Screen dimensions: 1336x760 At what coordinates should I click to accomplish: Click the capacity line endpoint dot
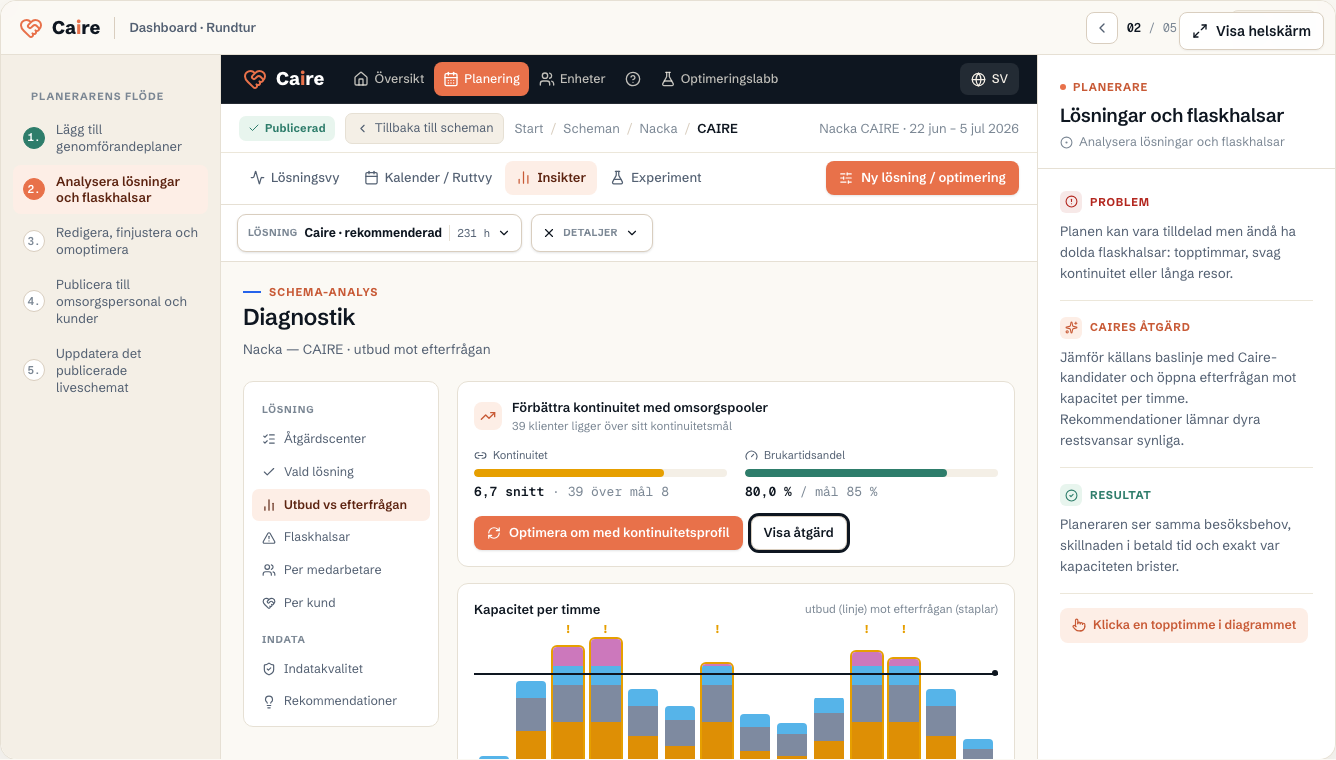pyautogui.click(x=995, y=673)
